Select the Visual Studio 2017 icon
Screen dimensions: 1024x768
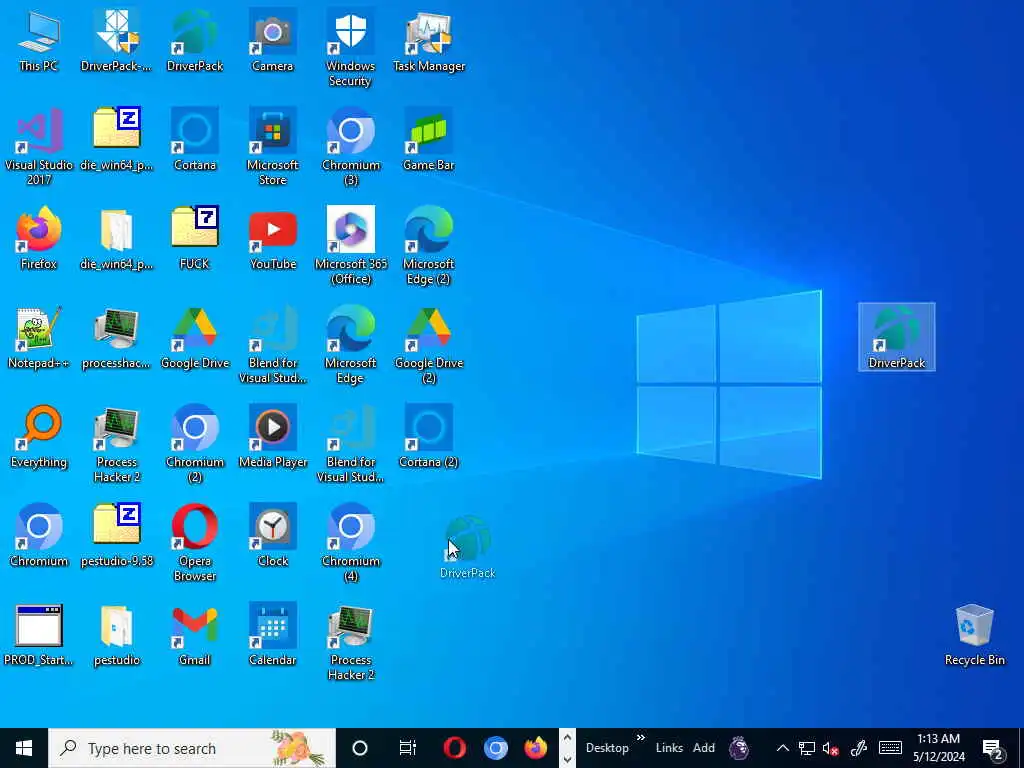pyautogui.click(x=39, y=146)
